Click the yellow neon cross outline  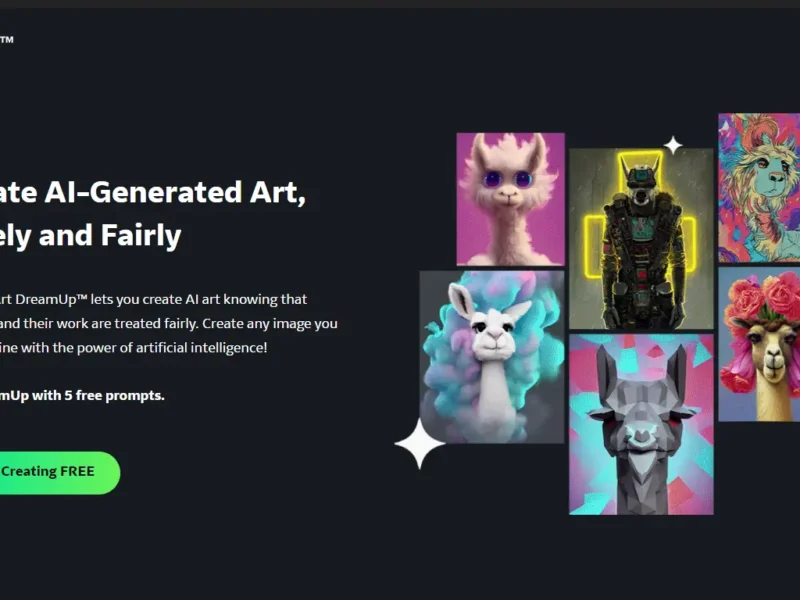pos(640,212)
